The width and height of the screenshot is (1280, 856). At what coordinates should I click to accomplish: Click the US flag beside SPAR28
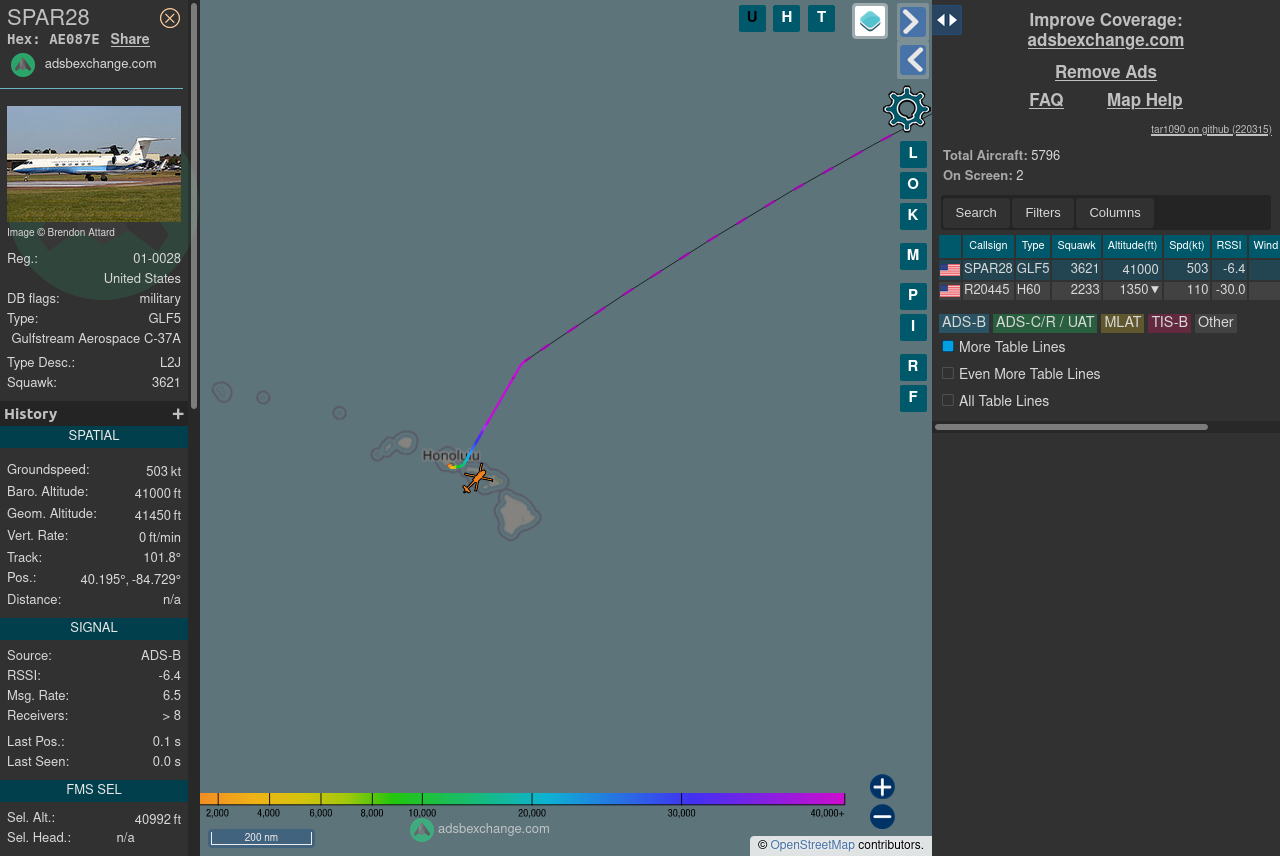[950, 269]
